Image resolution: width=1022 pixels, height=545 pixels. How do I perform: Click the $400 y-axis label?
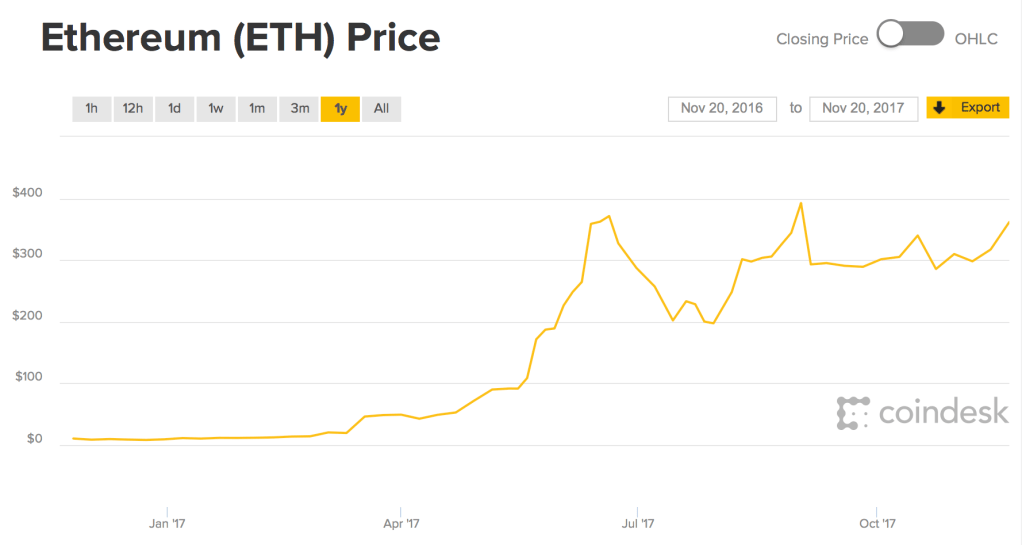click(27, 193)
